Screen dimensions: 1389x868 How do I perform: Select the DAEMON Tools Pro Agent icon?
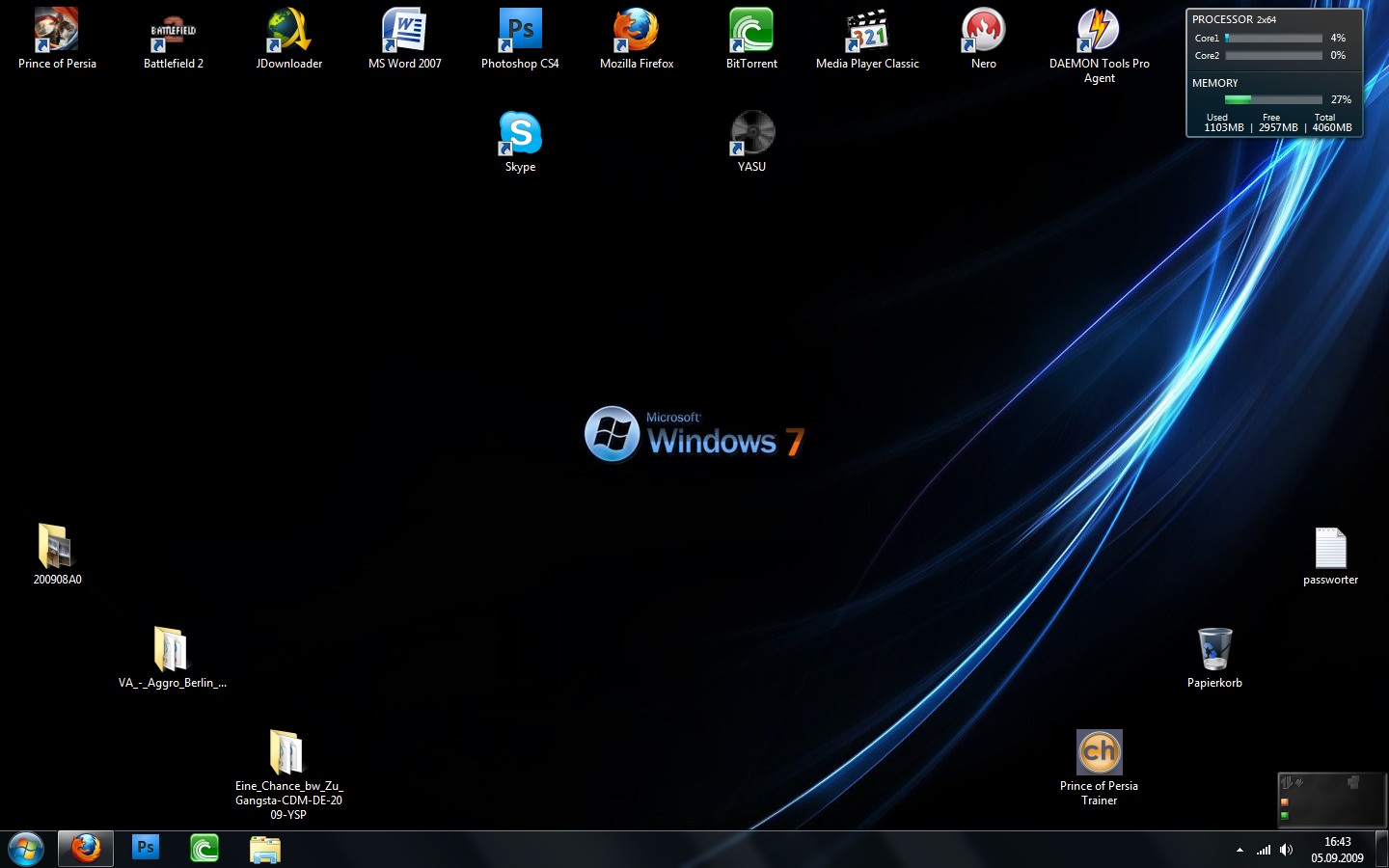coord(1100,45)
